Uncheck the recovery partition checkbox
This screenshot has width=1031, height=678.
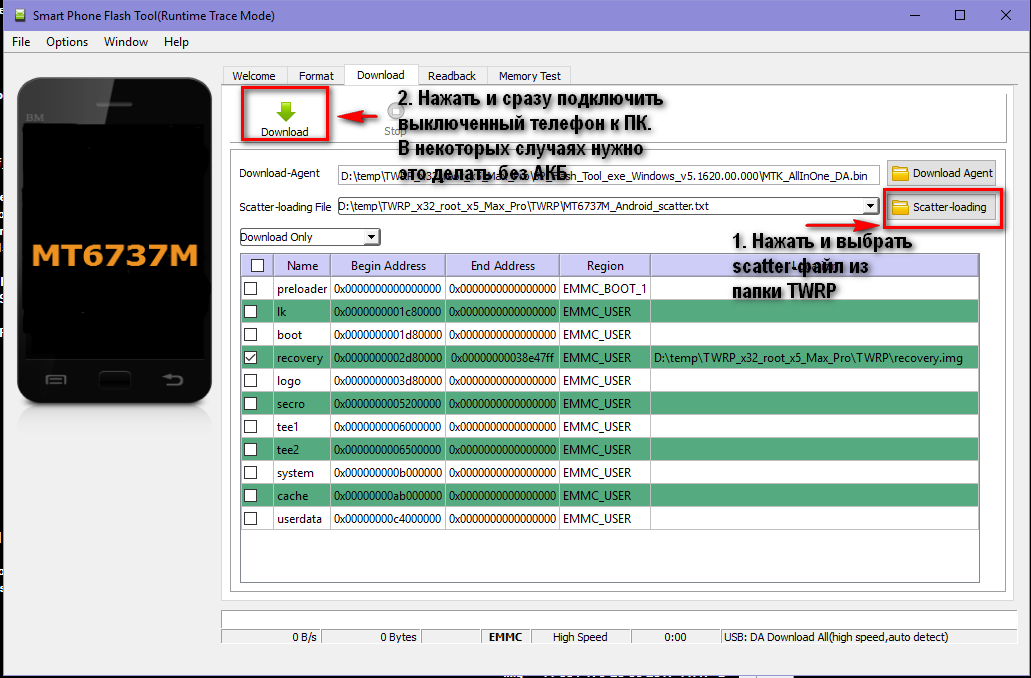[251, 358]
